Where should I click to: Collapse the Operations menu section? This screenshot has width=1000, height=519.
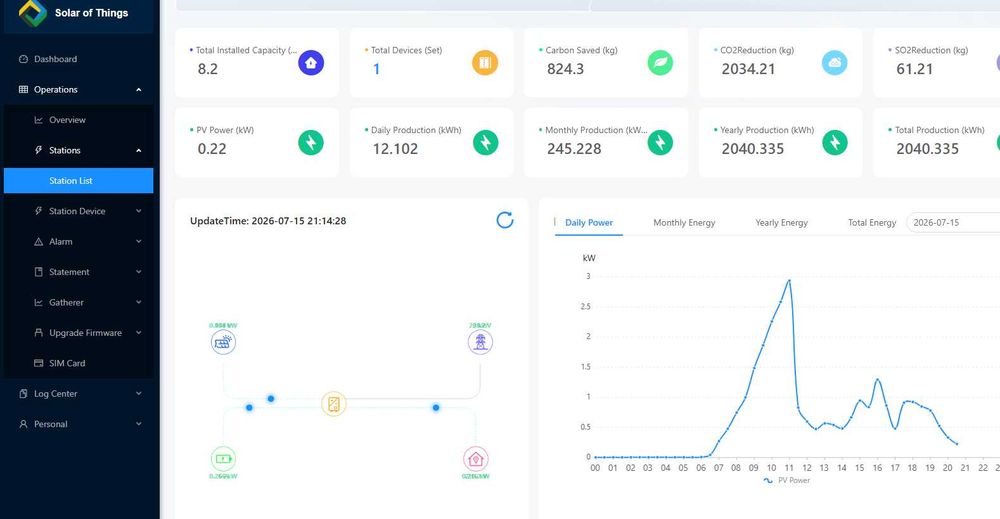78,89
